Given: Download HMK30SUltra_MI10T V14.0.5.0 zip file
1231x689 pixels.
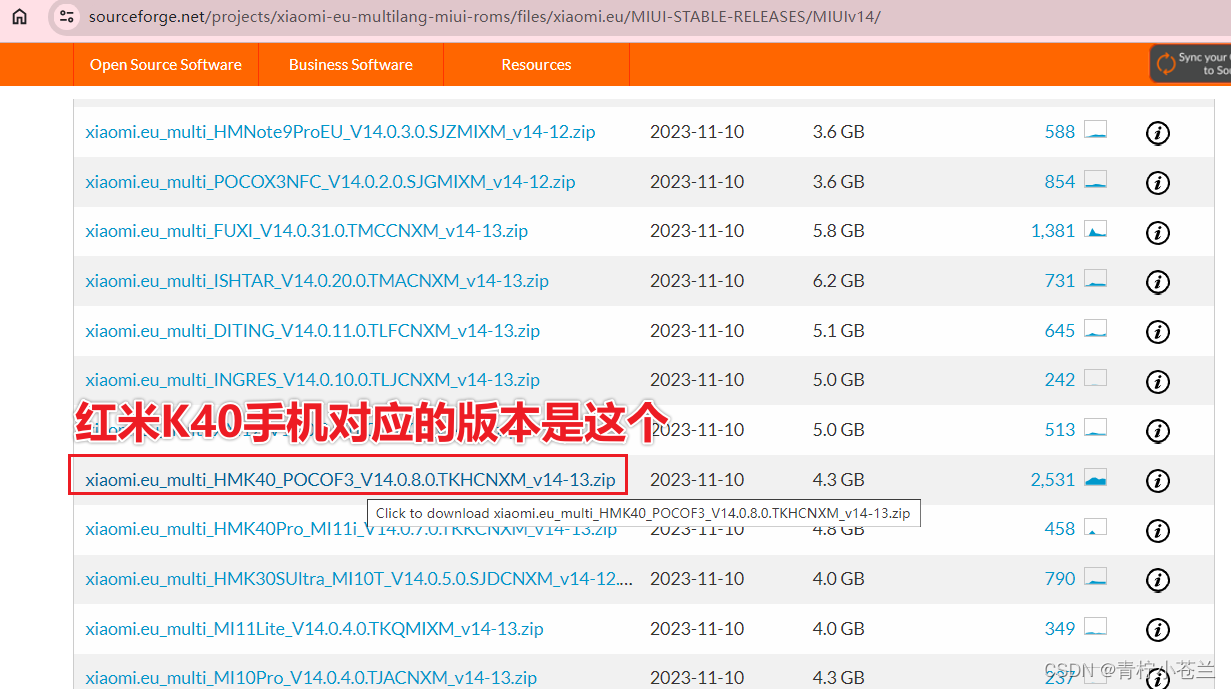Looking at the screenshot, I should (x=359, y=579).
